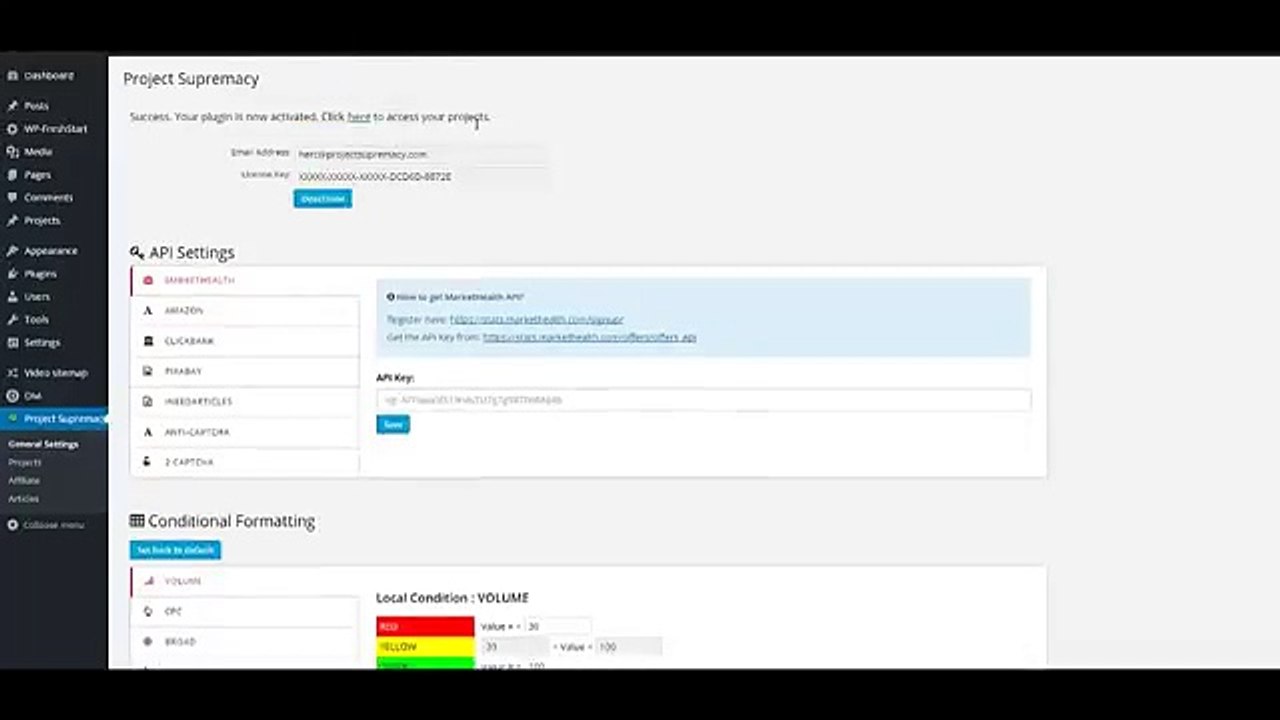This screenshot has height=720, width=1280.
Task: Select the Plugins icon
Action: pos(12,274)
